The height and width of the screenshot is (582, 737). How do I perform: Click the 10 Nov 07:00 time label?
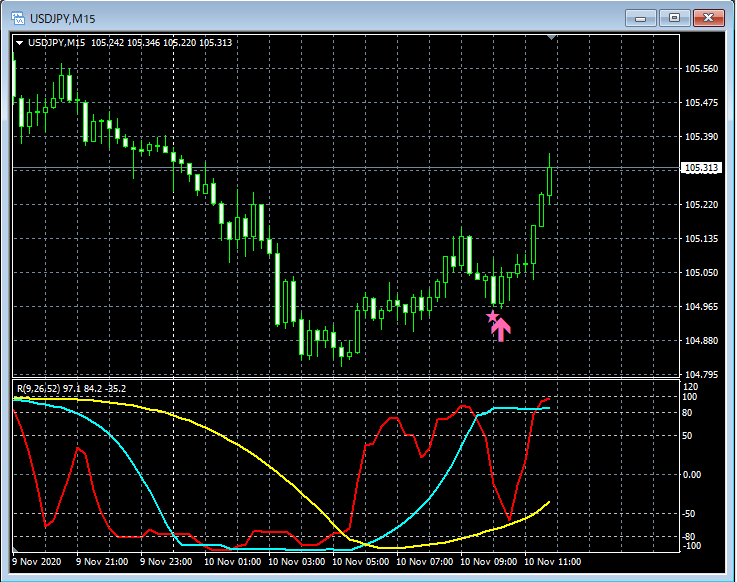pyautogui.click(x=424, y=562)
